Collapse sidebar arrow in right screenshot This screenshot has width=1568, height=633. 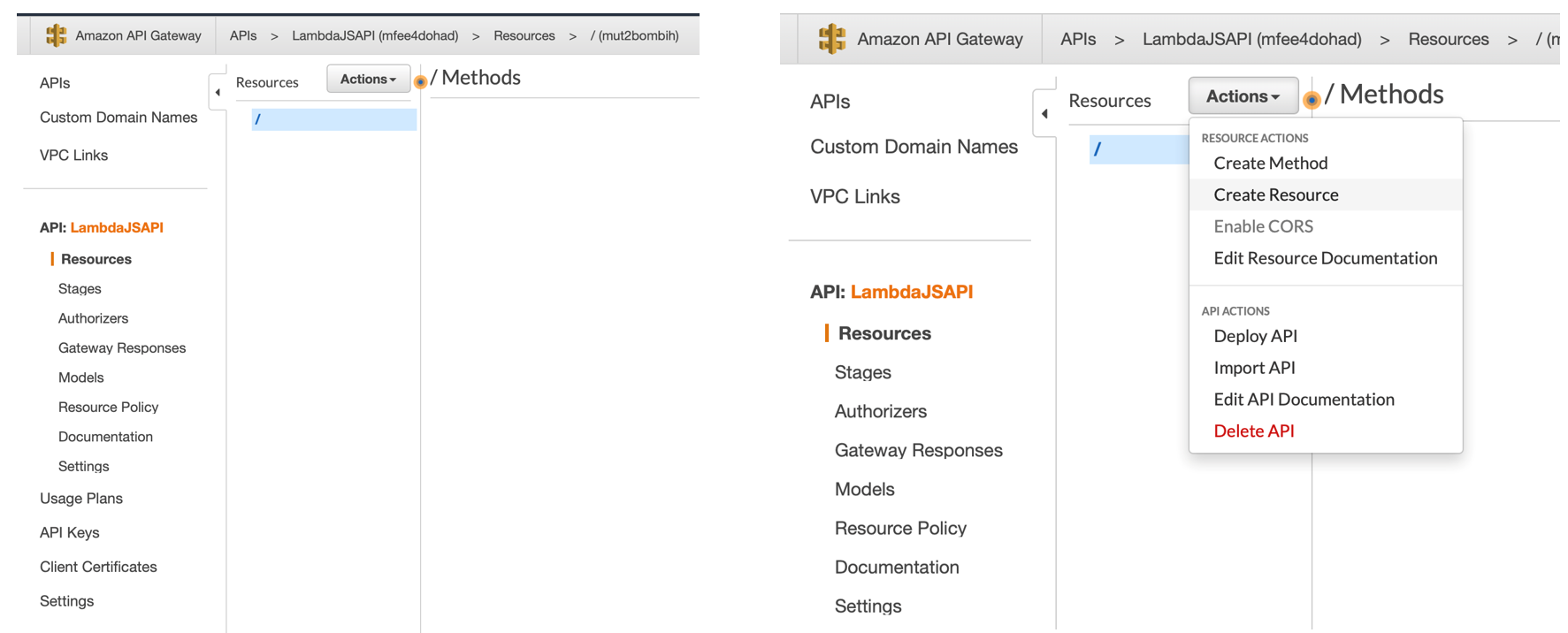[x=1044, y=113]
